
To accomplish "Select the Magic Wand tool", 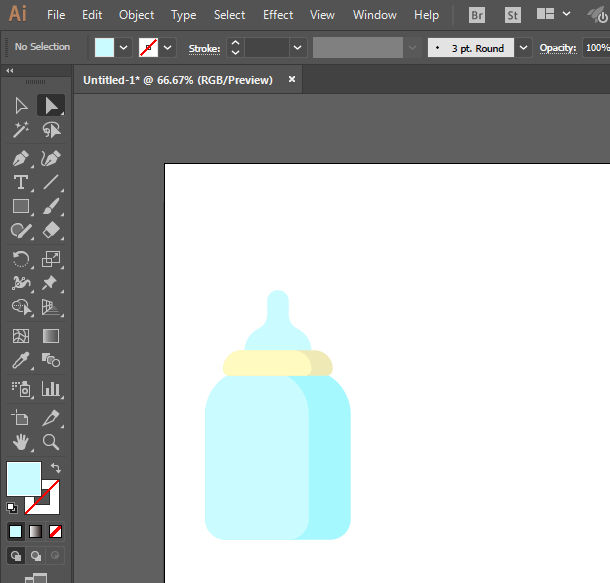I will 20,130.
